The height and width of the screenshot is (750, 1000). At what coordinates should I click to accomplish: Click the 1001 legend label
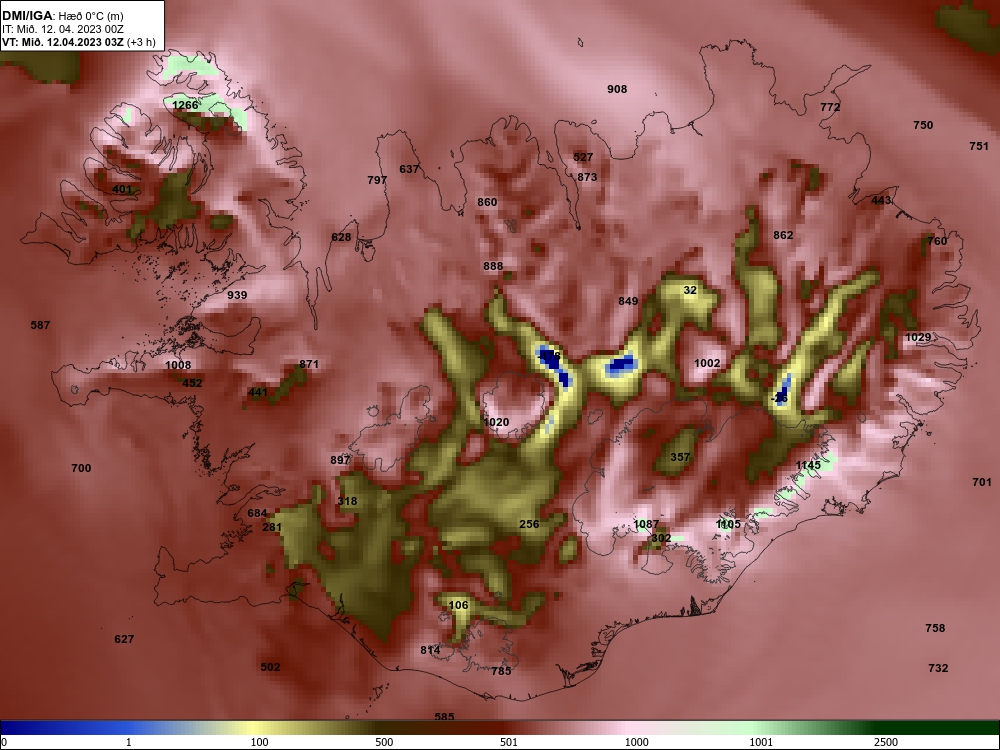(x=761, y=742)
